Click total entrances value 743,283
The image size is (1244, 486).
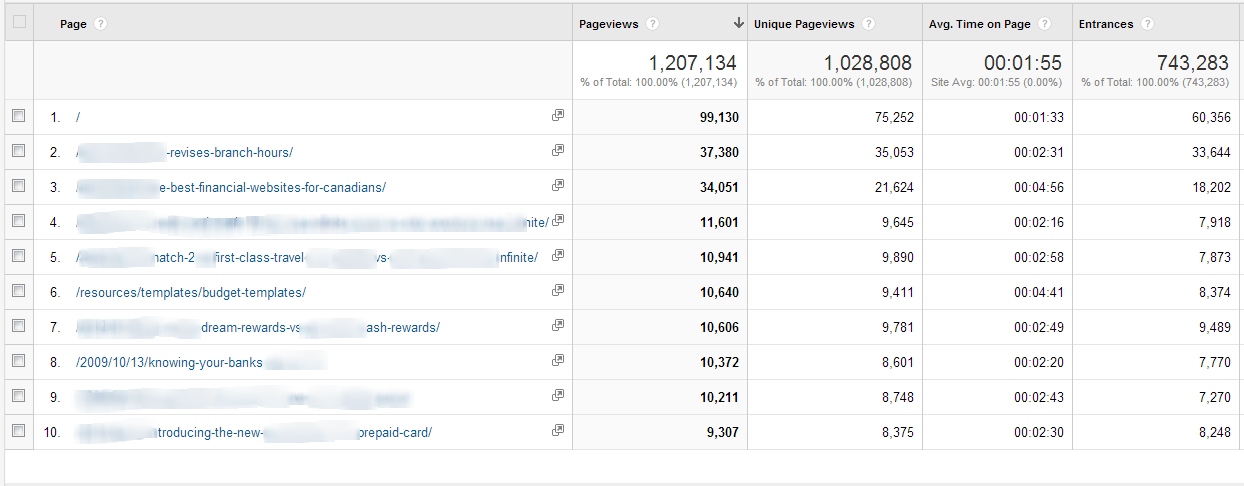pos(1193,63)
